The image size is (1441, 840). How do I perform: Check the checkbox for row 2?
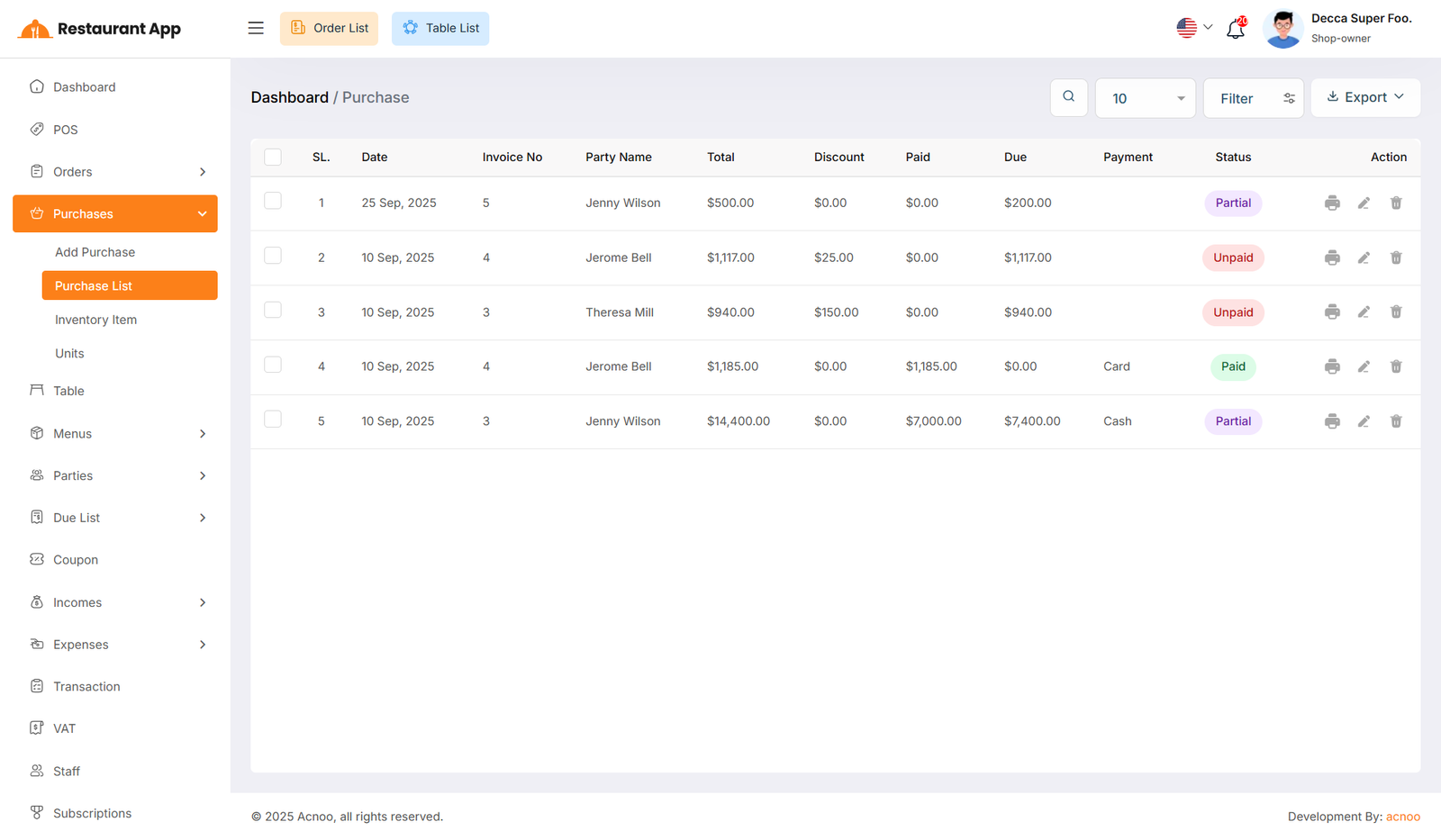click(273, 256)
